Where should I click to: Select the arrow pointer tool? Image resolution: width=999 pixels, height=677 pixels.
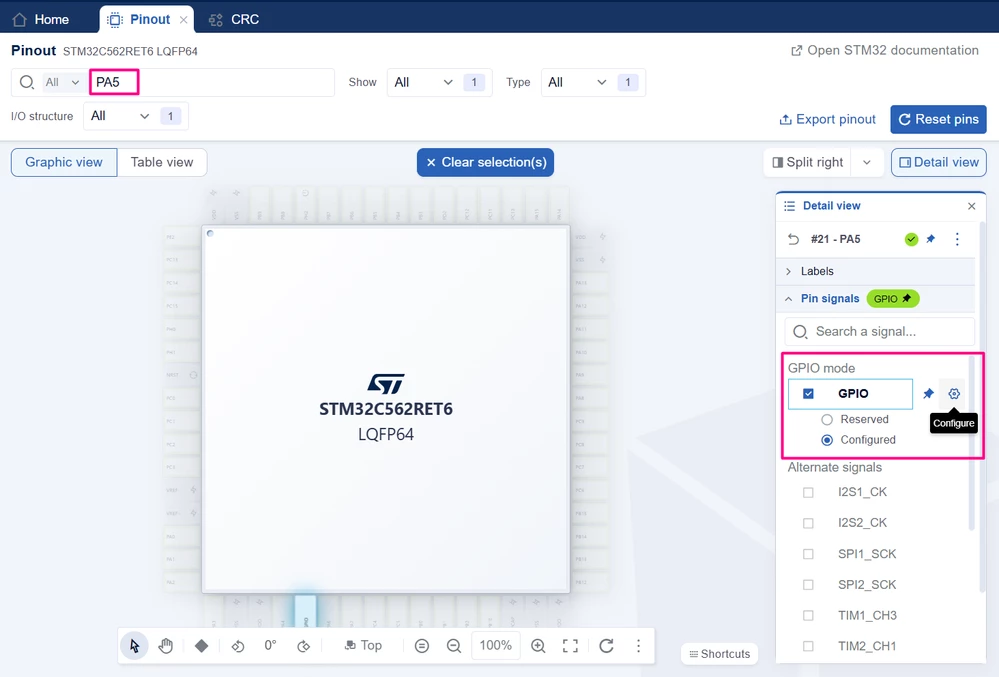pos(134,646)
